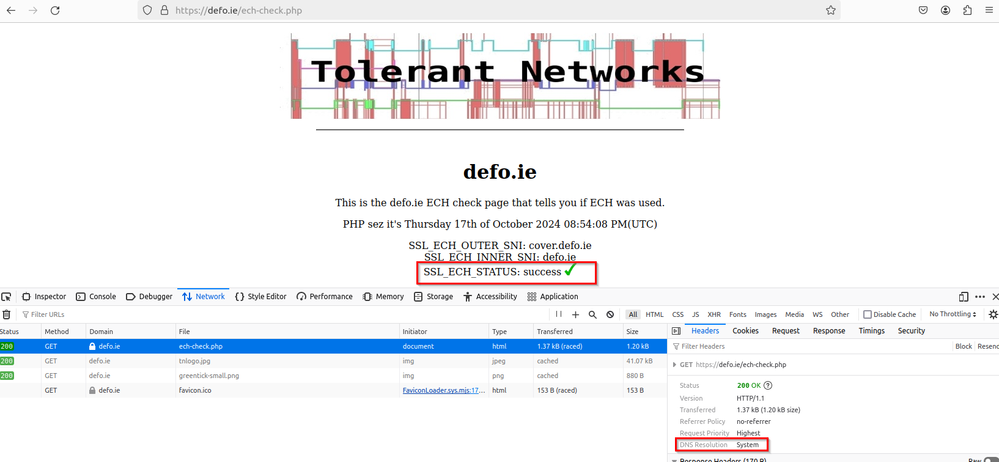
Task: Close the developer tools panel
Action: click(x=995, y=297)
